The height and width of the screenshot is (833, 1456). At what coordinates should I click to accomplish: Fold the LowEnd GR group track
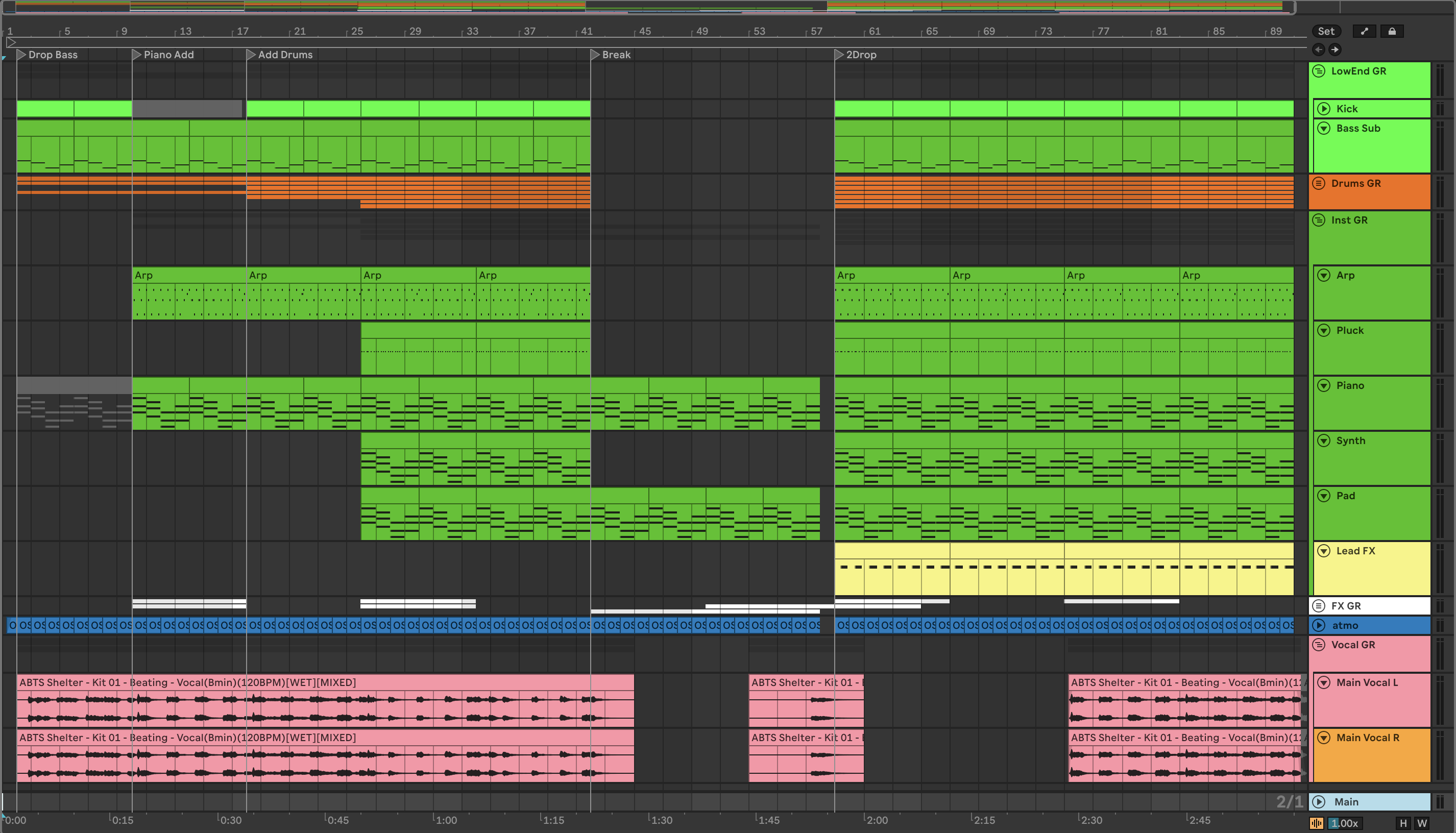point(1319,71)
